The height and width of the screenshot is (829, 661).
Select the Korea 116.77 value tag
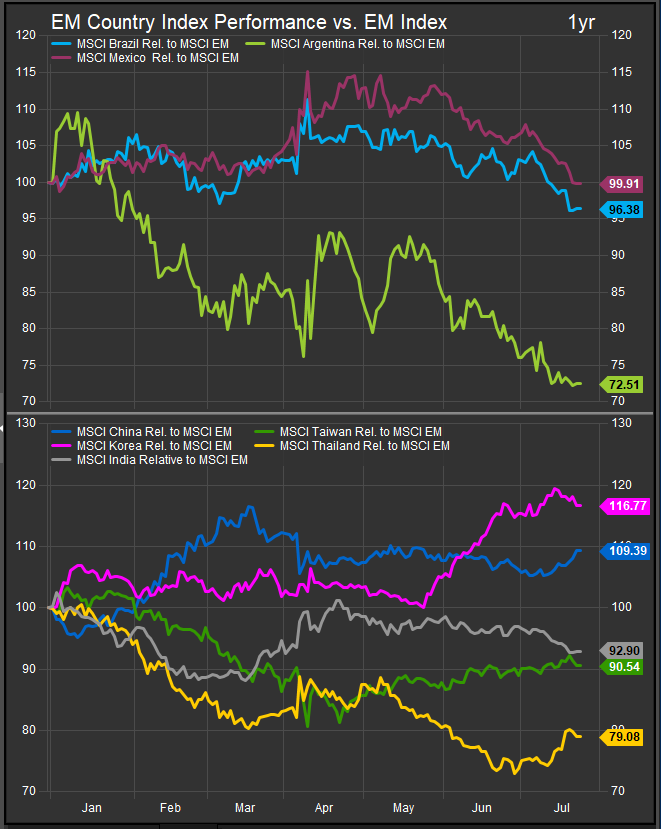click(627, 506)
